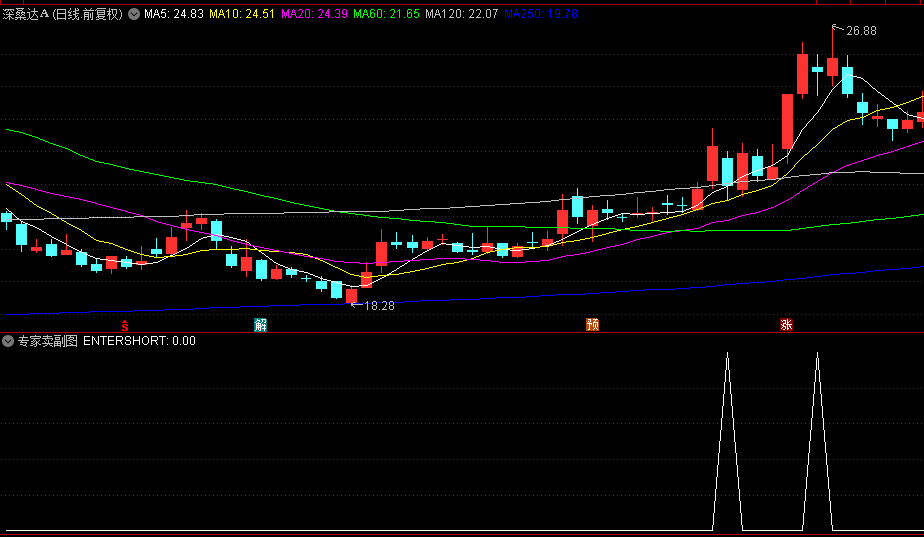
Task: Click the MA20: 24.39 indicator label
Action: point(314,14)
